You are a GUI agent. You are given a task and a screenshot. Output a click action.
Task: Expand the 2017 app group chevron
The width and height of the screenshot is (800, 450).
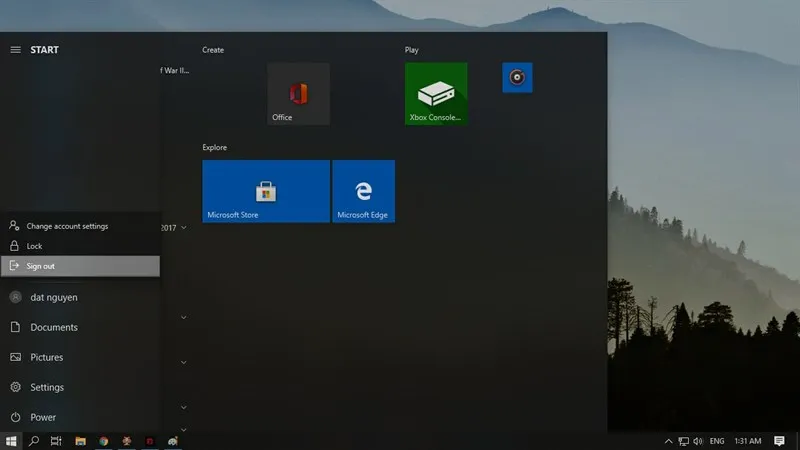pos(184,228)
